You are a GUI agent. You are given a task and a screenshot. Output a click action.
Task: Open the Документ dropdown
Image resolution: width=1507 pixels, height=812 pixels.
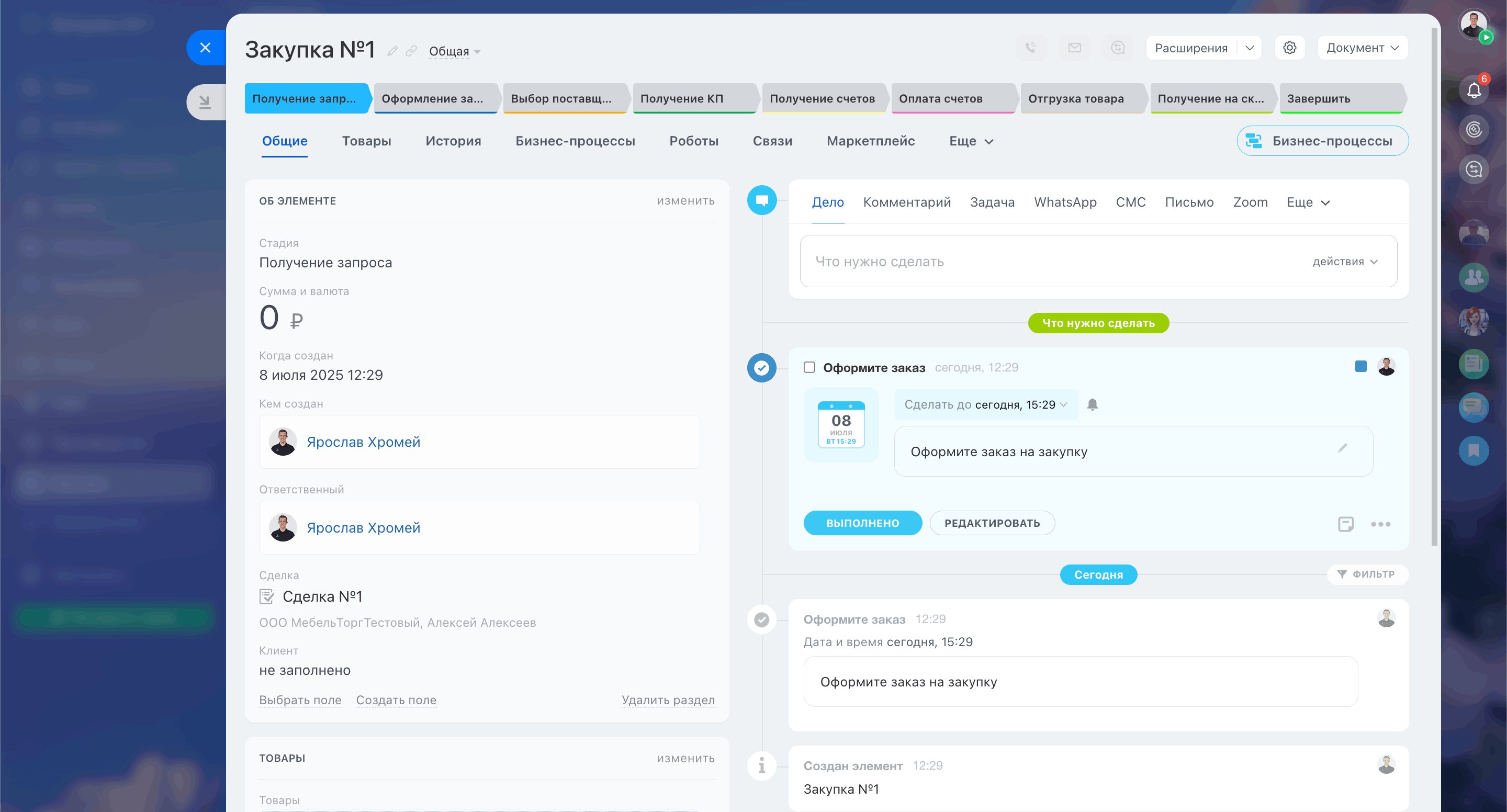tap(1362, 48)
